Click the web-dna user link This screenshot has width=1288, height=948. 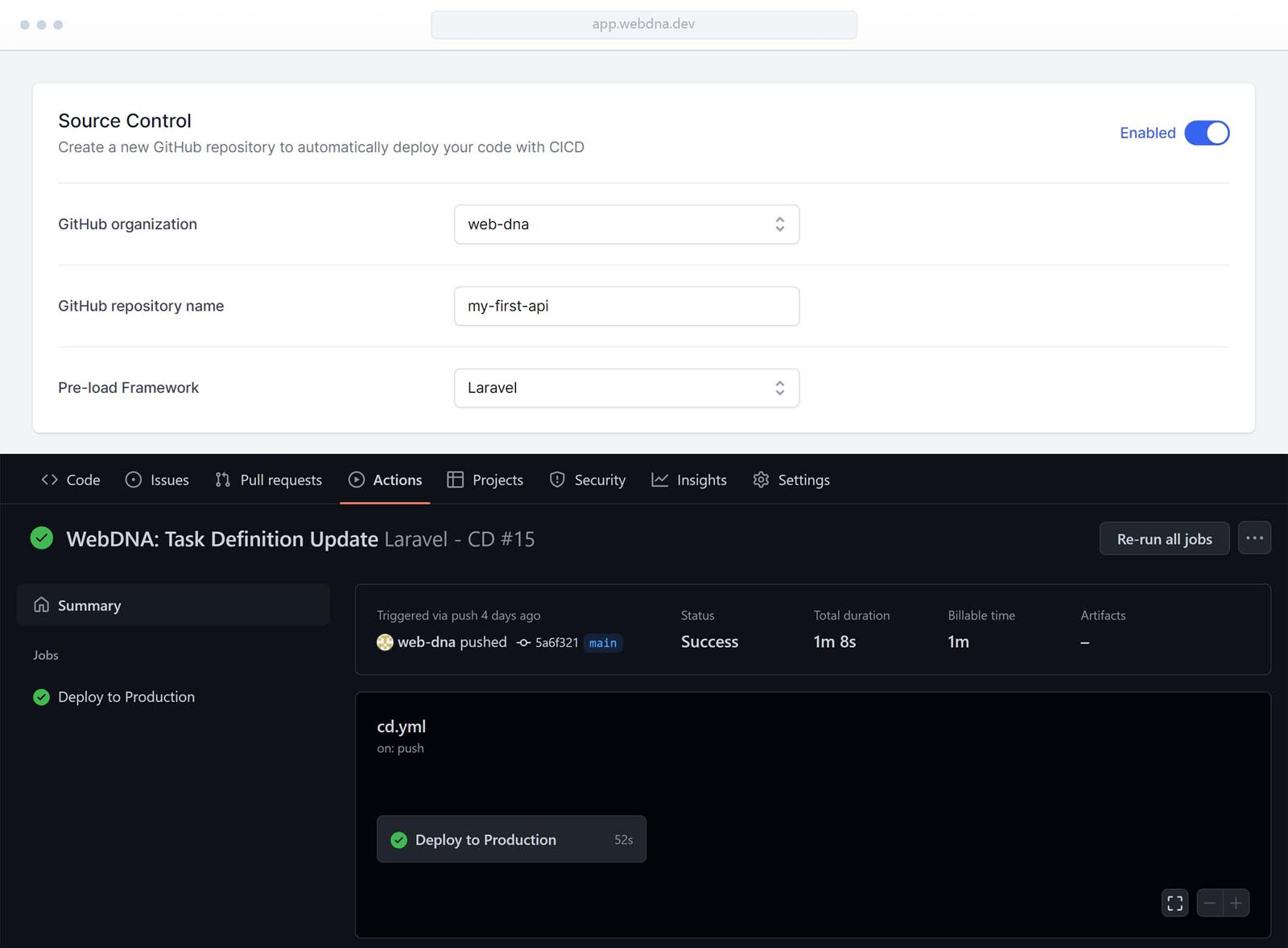click(x=427, y=641)
